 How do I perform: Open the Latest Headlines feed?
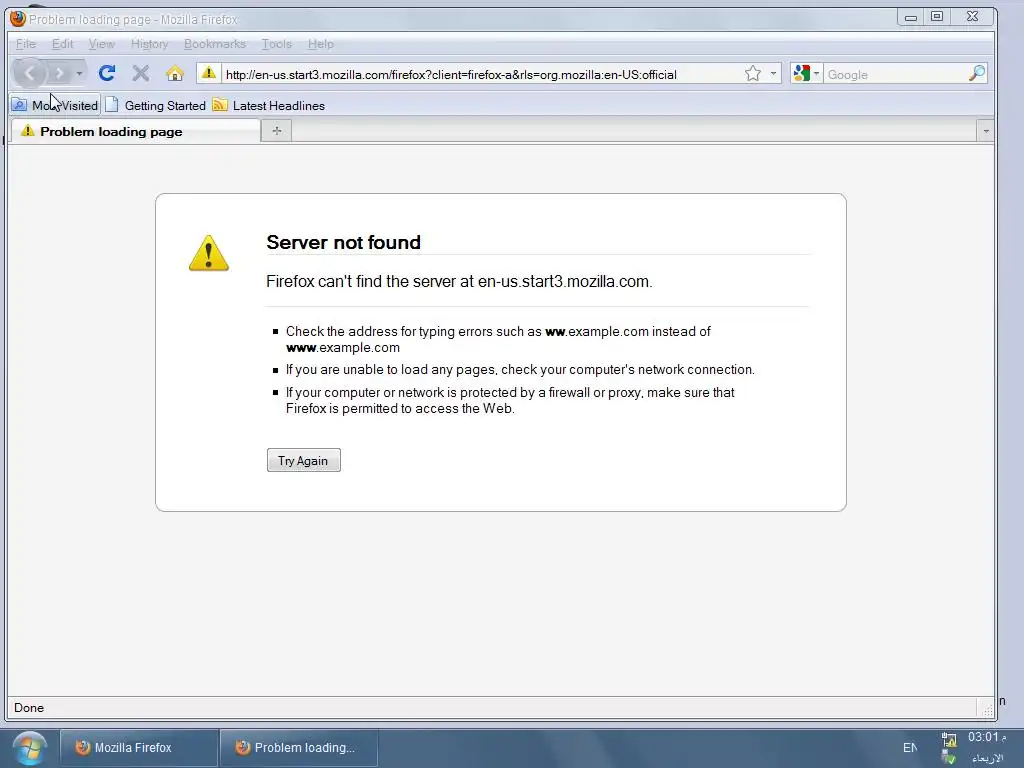[x=268, y=105]
